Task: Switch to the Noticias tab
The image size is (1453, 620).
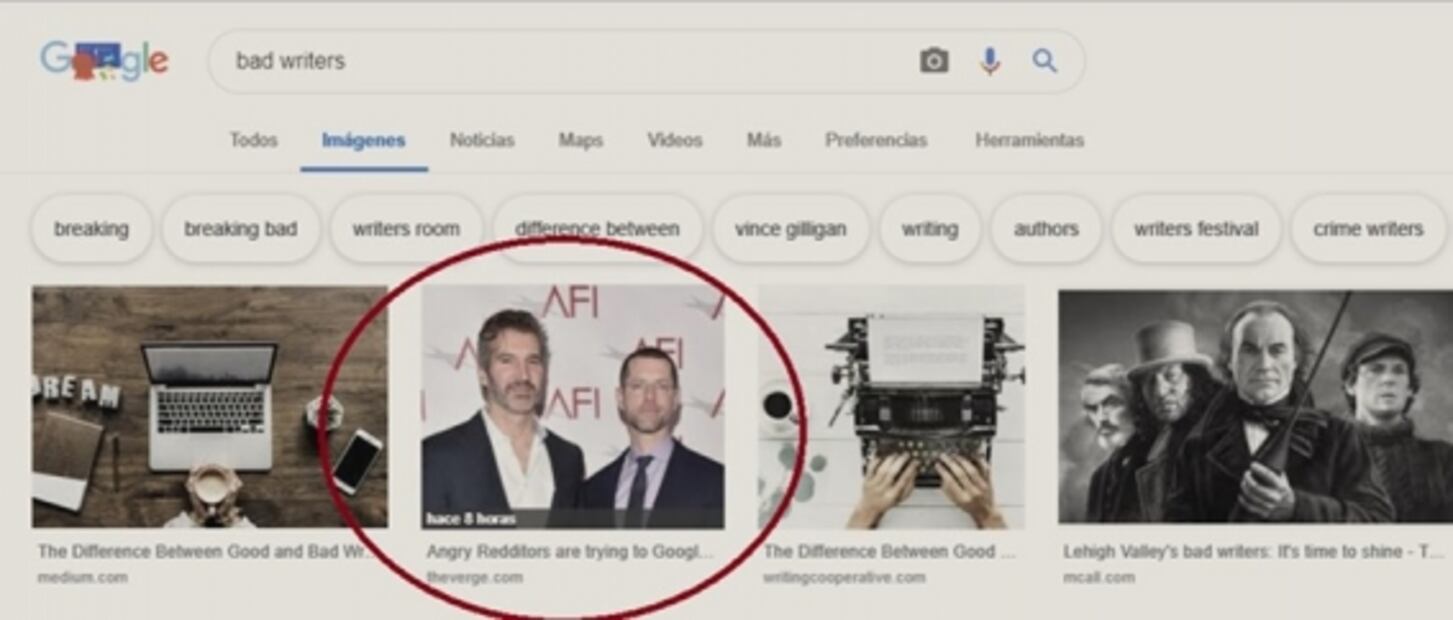Action: coord(481,140)
